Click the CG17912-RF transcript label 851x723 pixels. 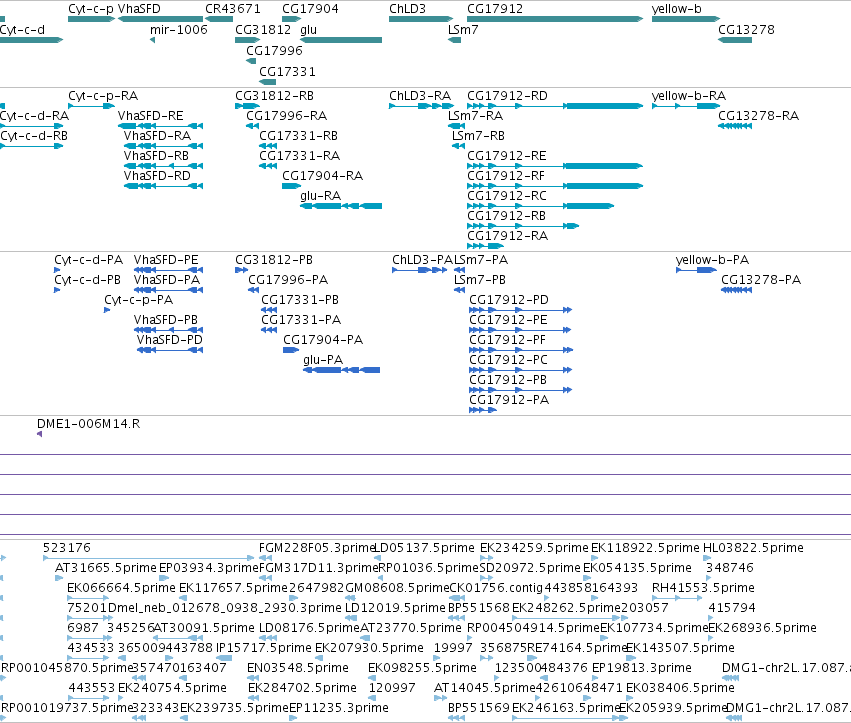click(506, 176)
